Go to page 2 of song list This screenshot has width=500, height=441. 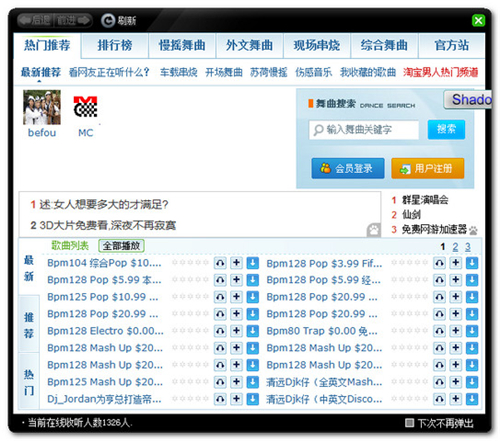[x=455, y=247]
